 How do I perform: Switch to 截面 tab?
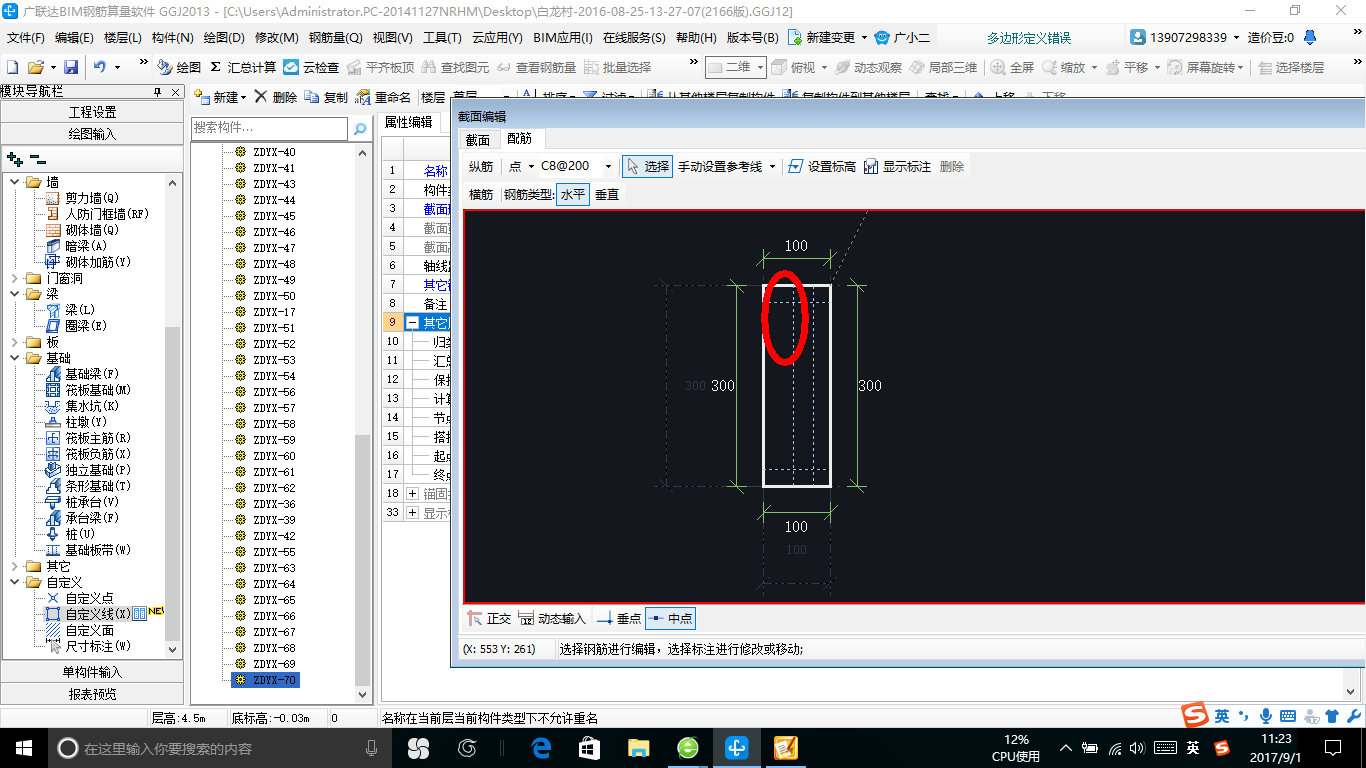click(478, 139)
